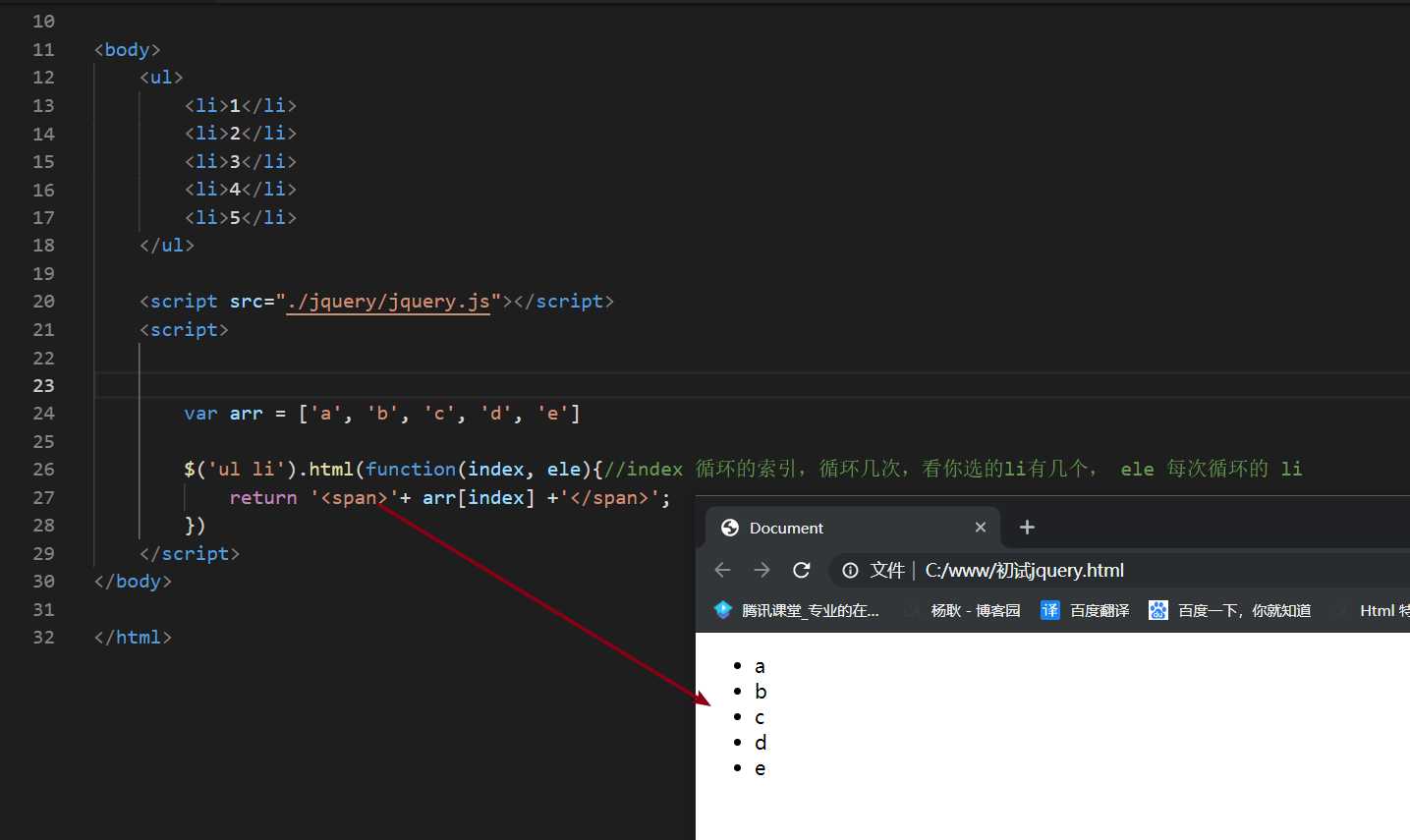
Task: Click the </script> closing tag on line 29
Action: (x=190, y=553)
